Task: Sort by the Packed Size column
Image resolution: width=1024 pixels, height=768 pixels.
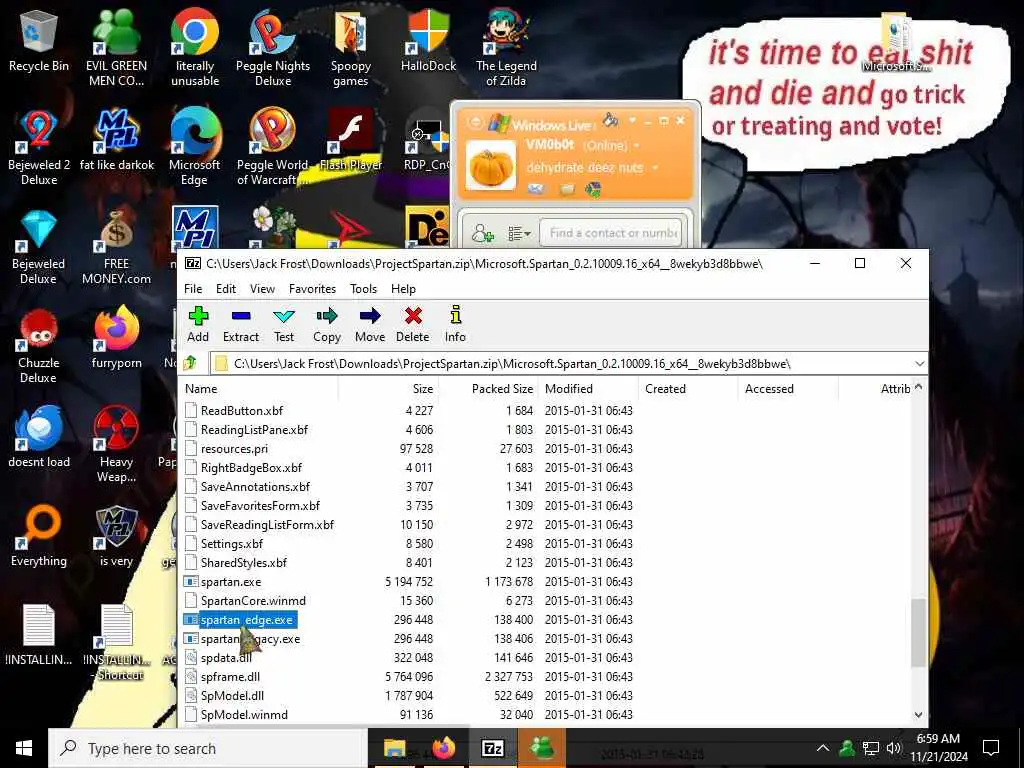Action: pyautogui.click(x=488, y=389)
